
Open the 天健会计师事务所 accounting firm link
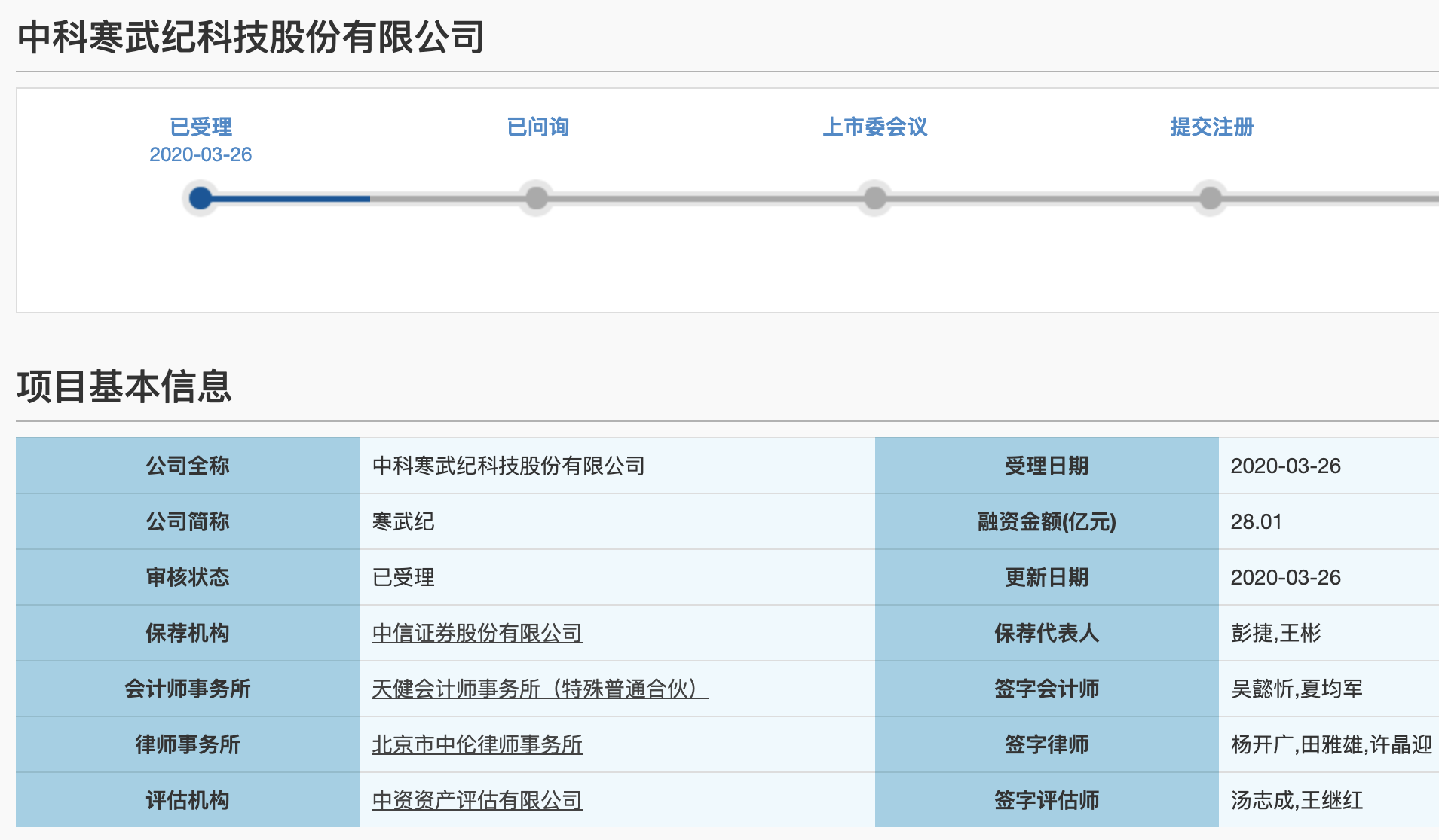point(539,689)
